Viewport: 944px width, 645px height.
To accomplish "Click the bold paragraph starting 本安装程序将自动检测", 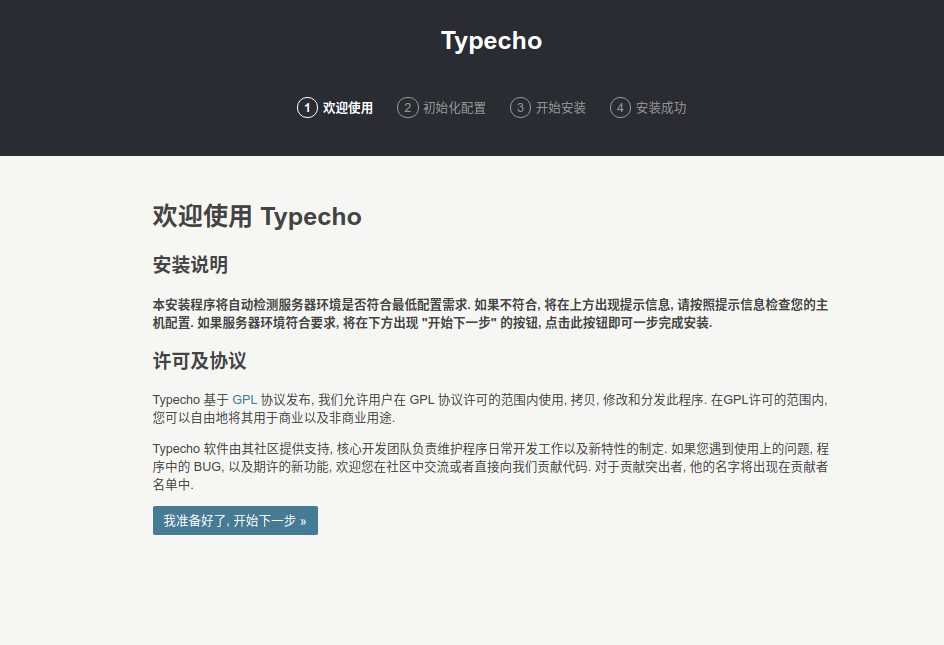I will pos(491,314).
